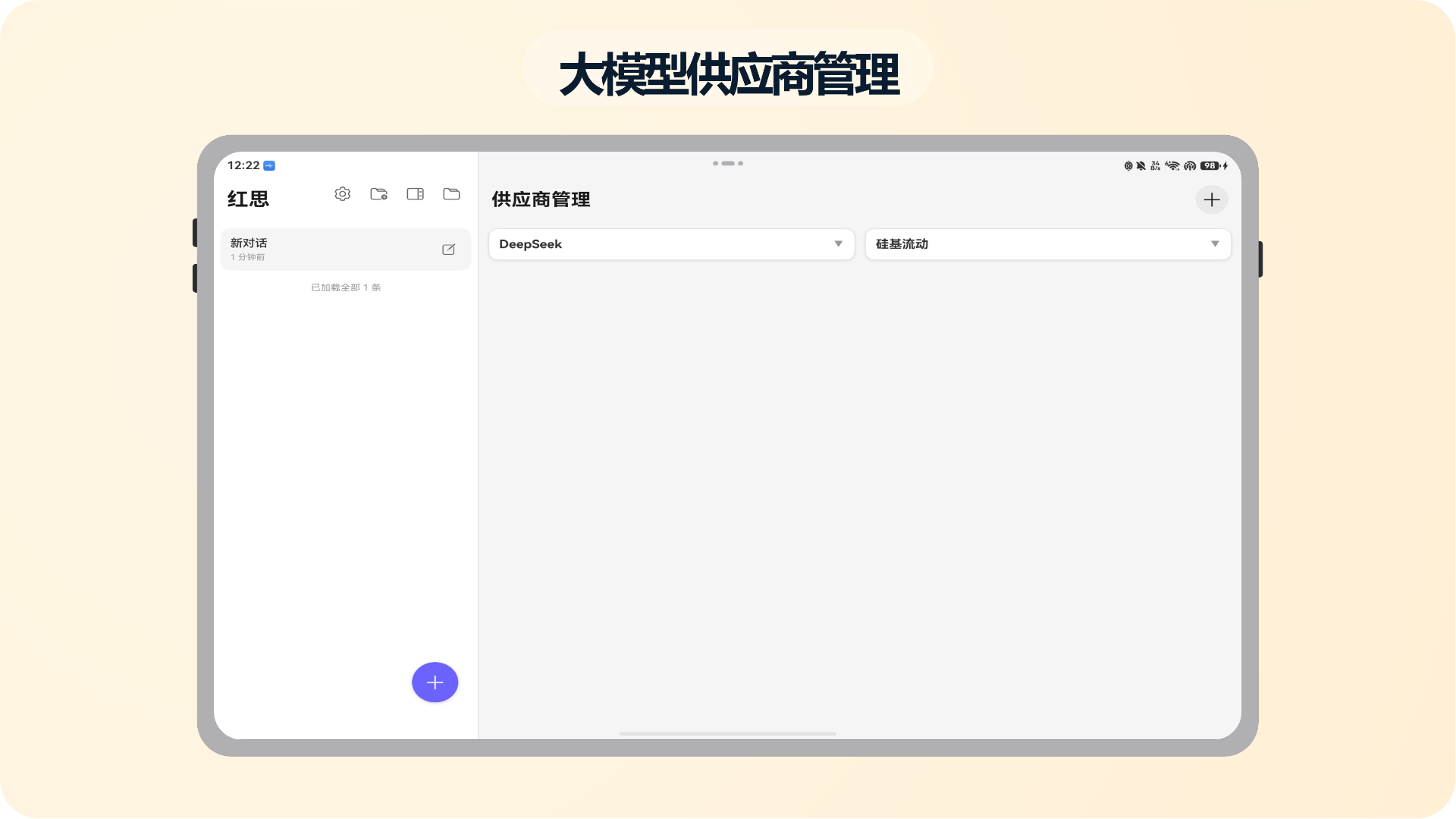This screenshot has height=819, width=1456.
Task: Start a new chat with the purple plus button
Action: (x=435, y=682)
